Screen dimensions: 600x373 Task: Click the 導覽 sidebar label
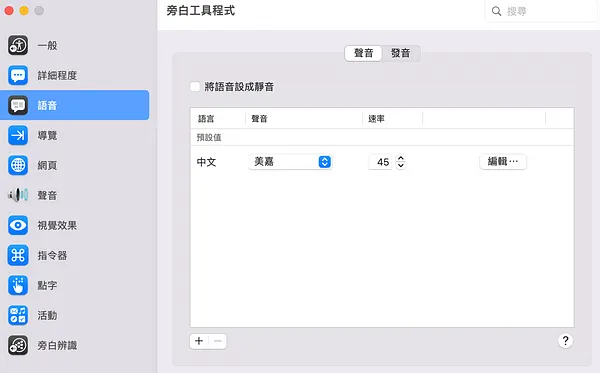coord(47,135)
